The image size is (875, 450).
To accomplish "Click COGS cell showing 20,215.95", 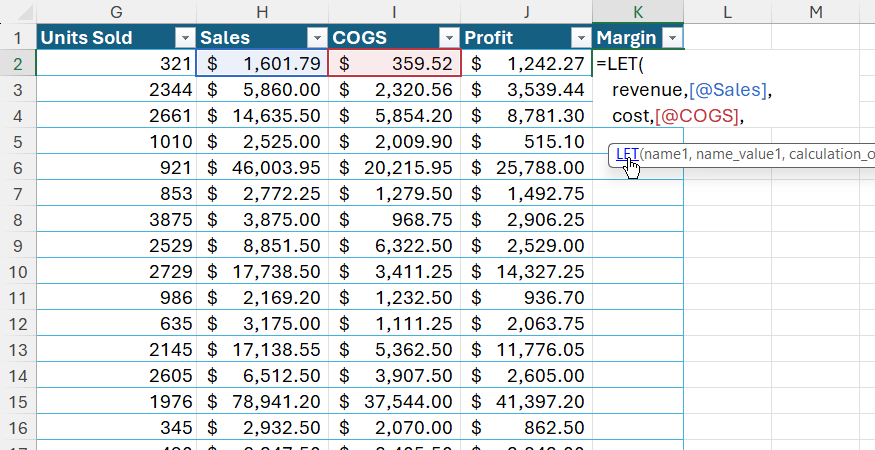I will [x=394, y=167].
